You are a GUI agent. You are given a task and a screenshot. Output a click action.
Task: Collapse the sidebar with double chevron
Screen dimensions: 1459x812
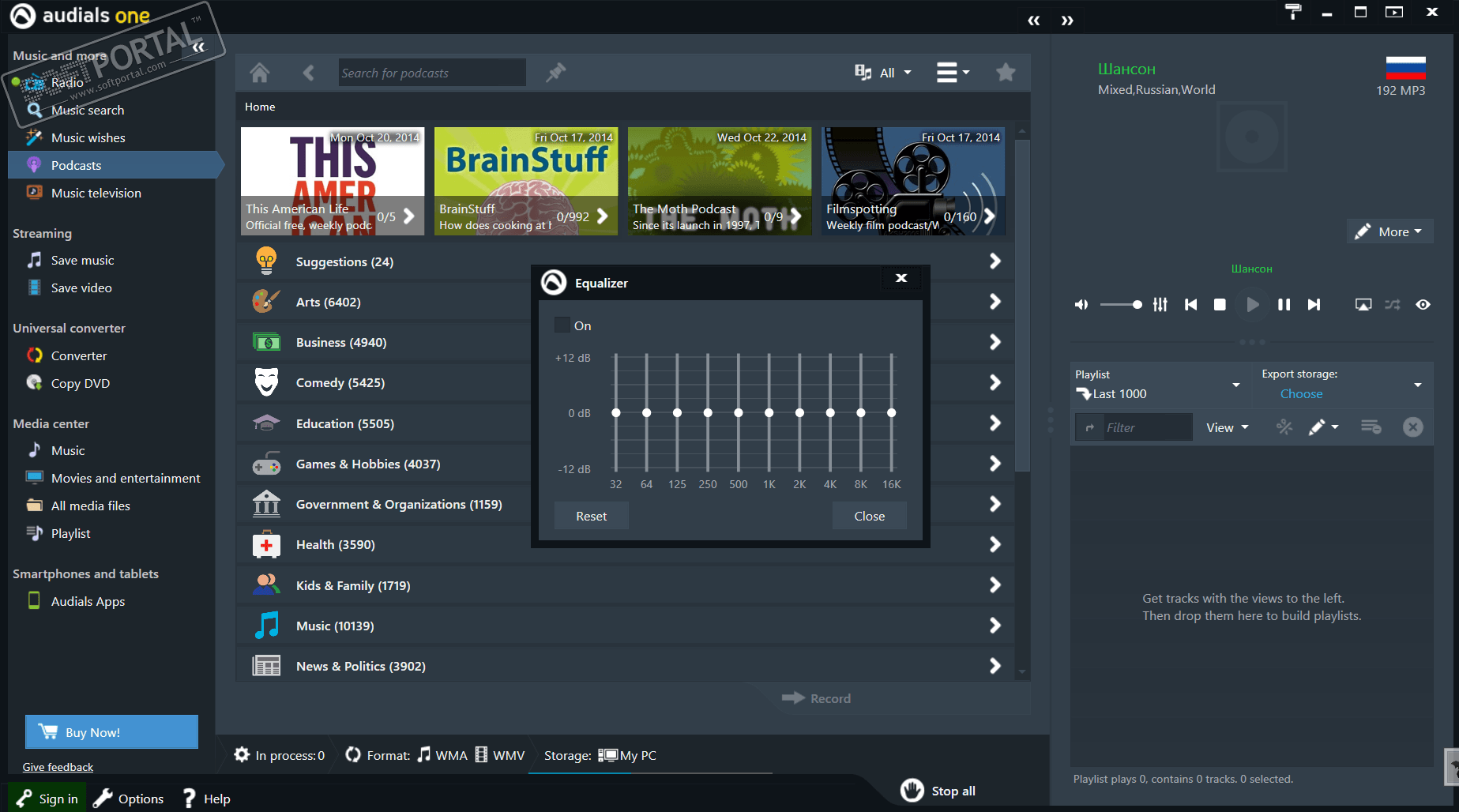click(198, 47)
